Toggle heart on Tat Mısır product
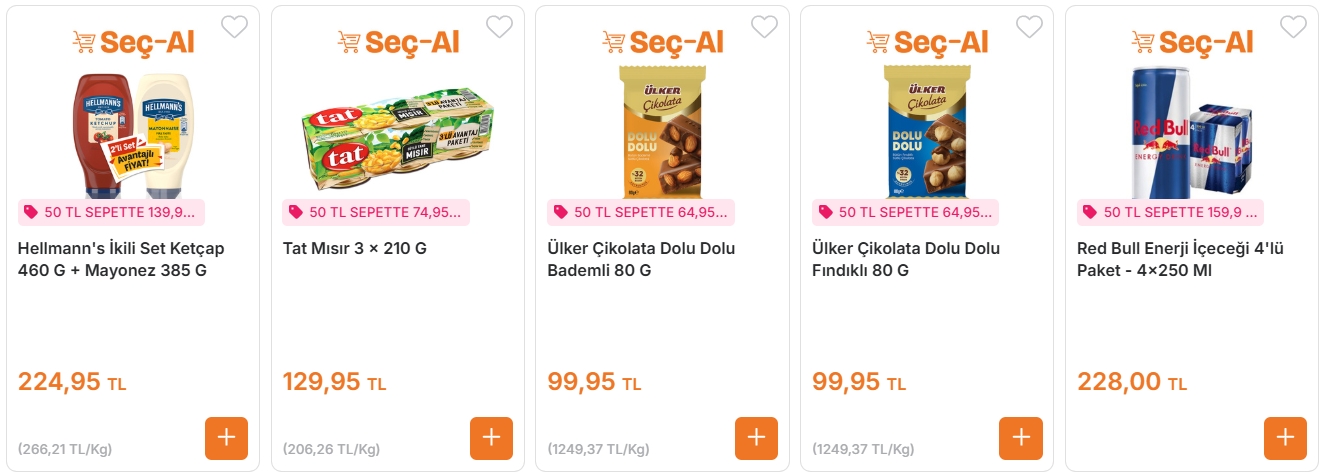 click(x=499, y=27)
